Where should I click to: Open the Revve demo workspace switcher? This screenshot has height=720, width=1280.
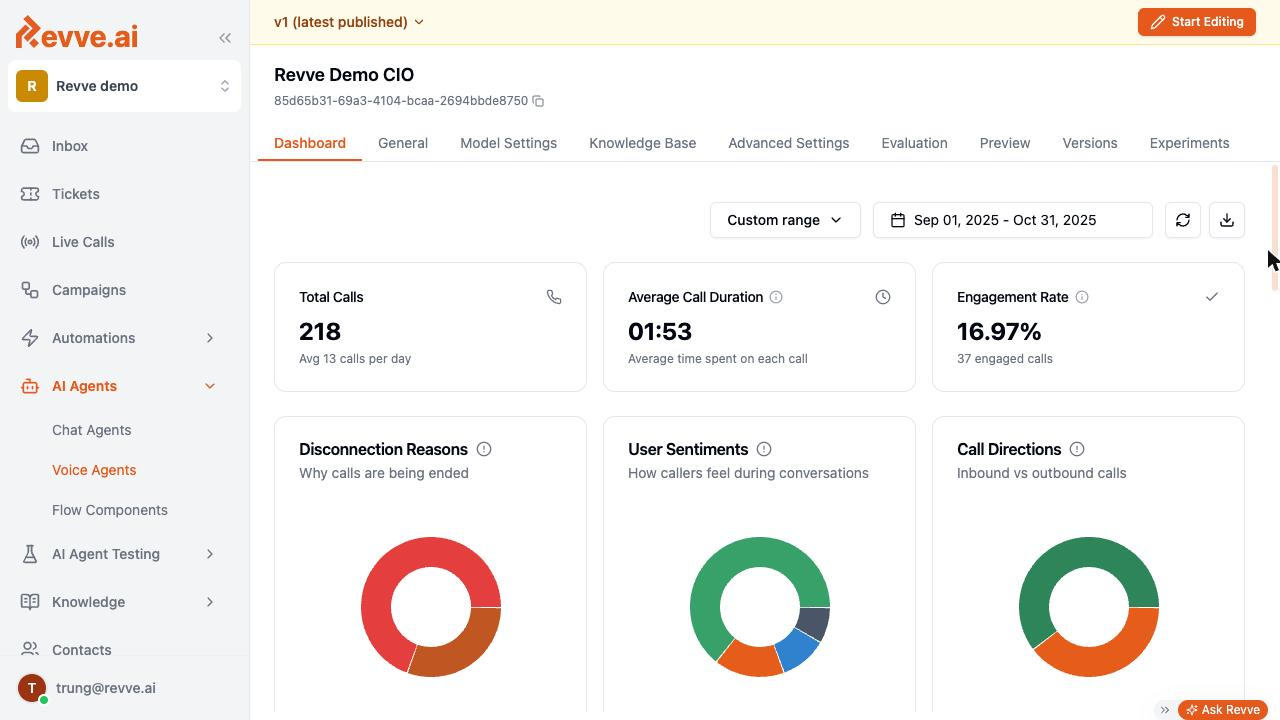(124, 86)
